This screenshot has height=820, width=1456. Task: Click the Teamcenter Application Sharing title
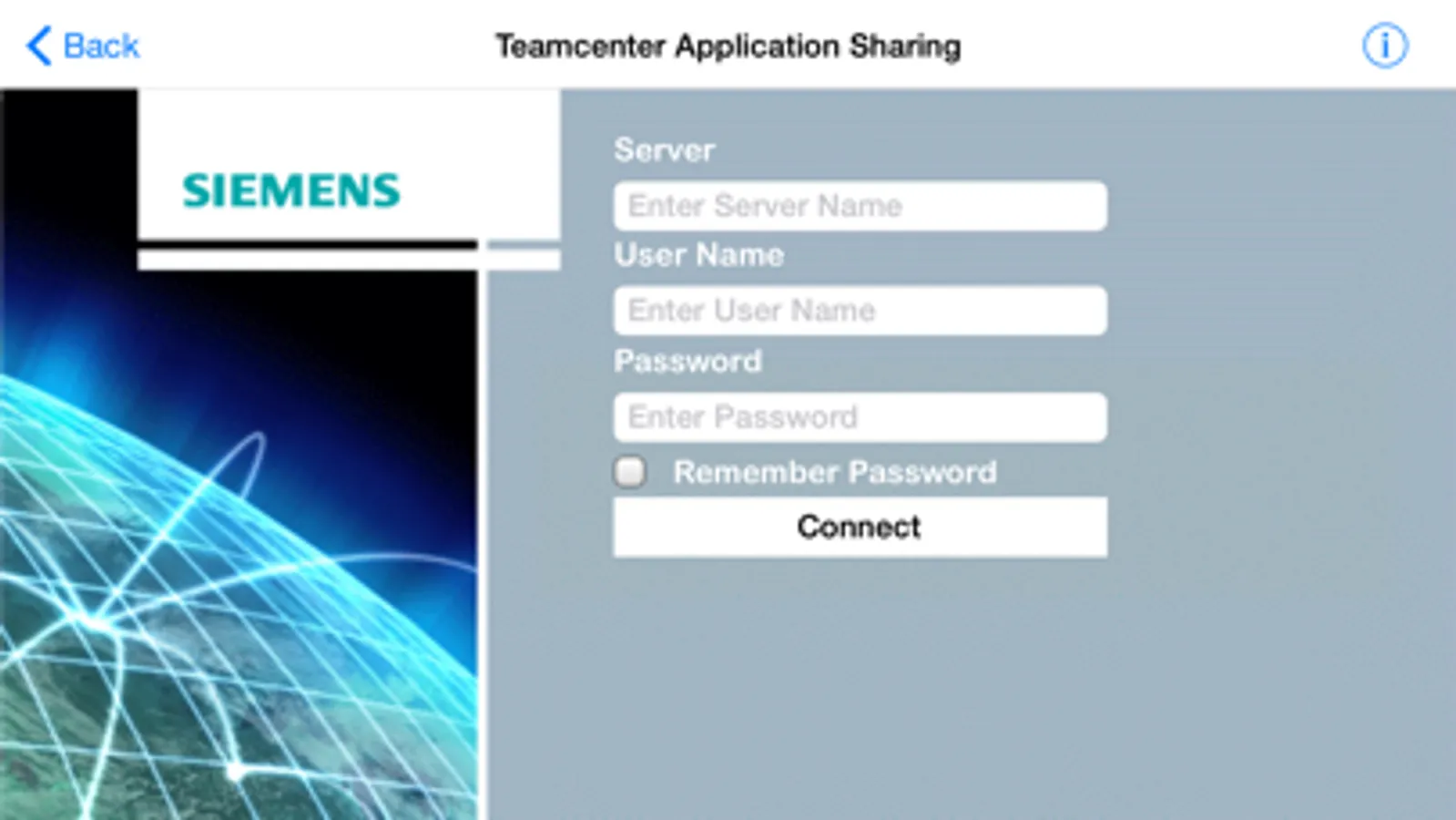[x=728, y=46]
